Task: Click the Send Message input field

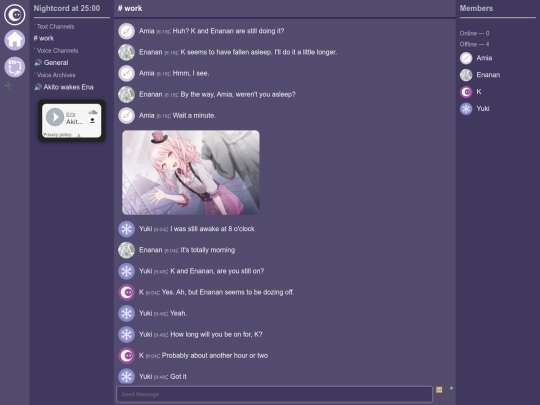Action: pyautogui.click(x=274, y=394)
